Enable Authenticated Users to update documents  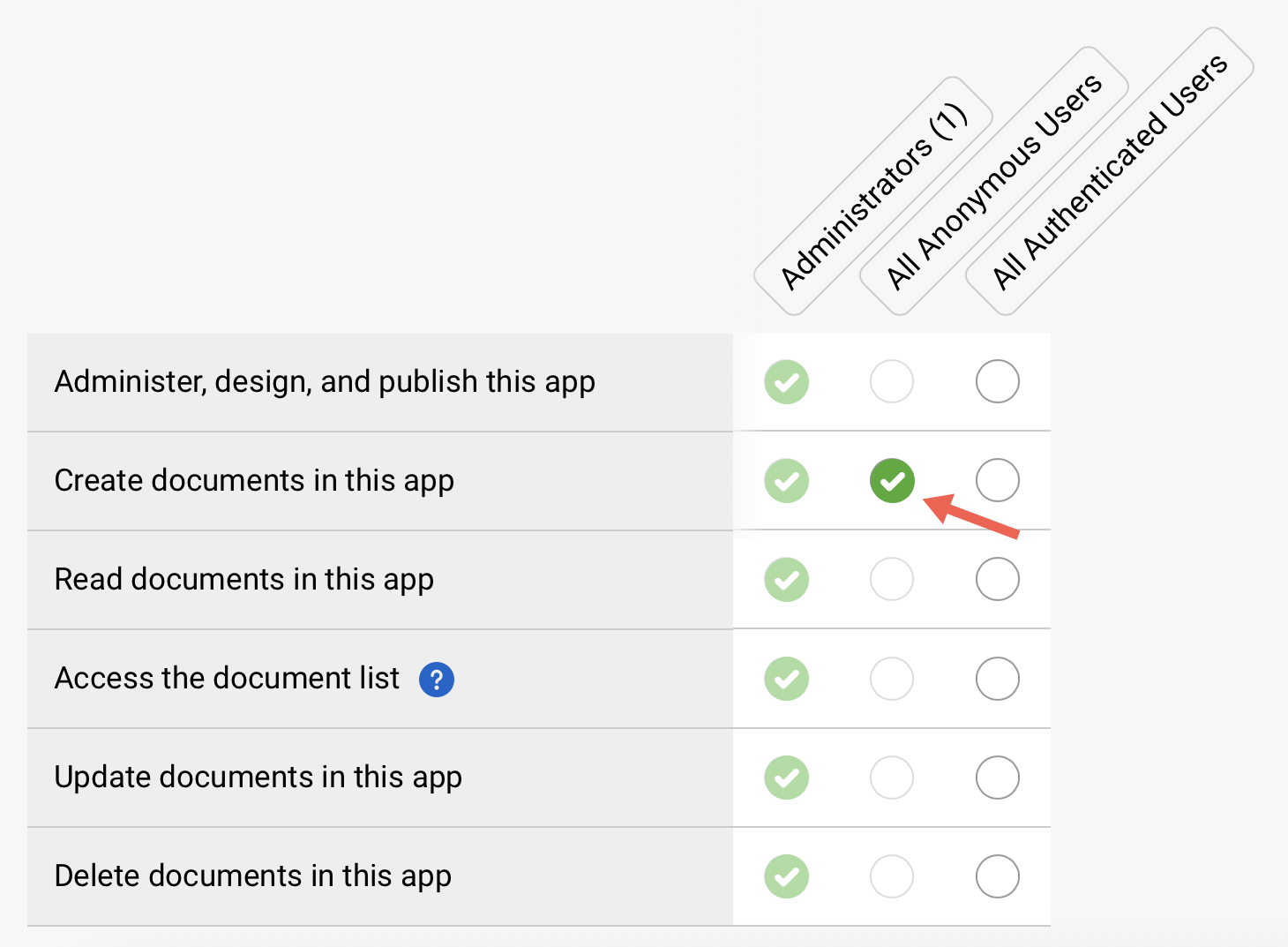(x=997, y=778)
